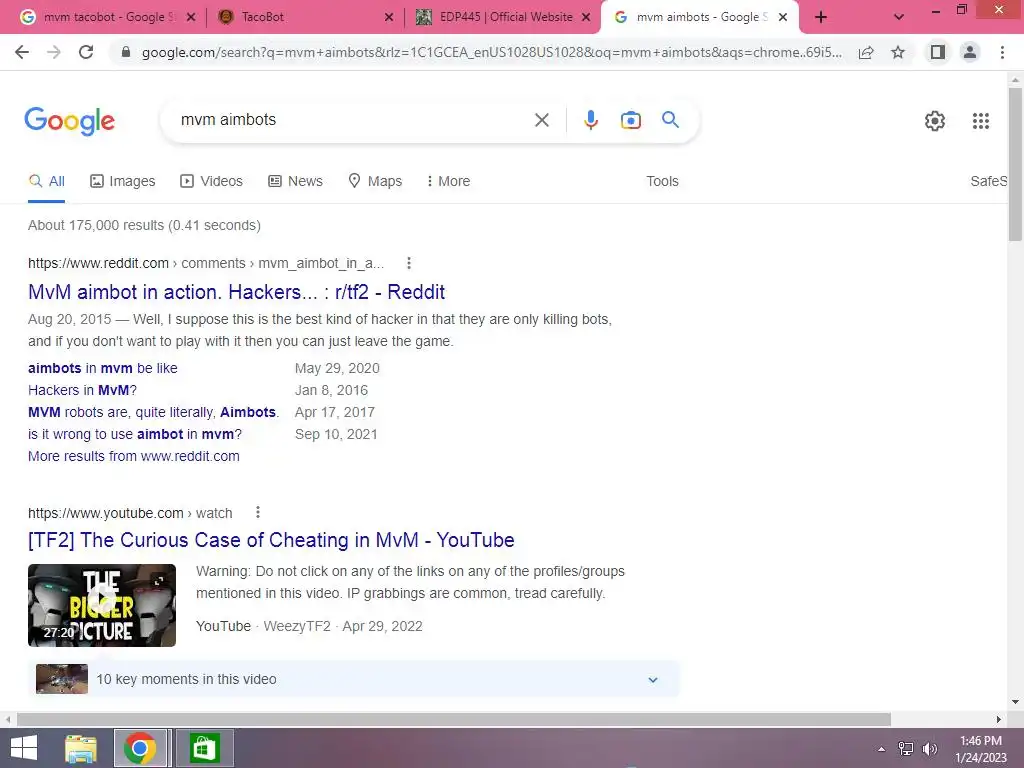Click the browser address bar URL
1024x768 pixels.
(x=491, y=52)
